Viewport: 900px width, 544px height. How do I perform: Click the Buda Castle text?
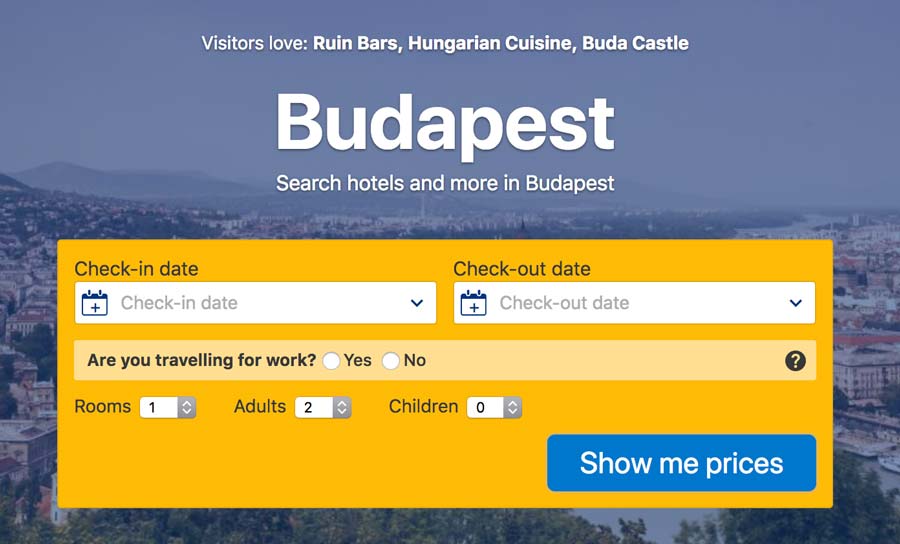[635, 44]
